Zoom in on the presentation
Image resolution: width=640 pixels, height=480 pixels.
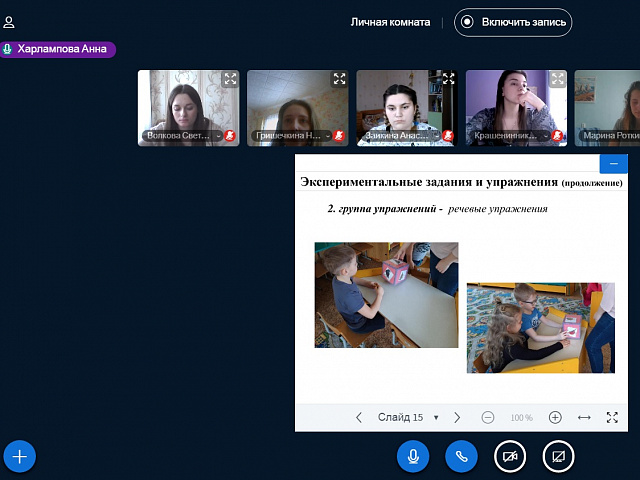[555, 417]
